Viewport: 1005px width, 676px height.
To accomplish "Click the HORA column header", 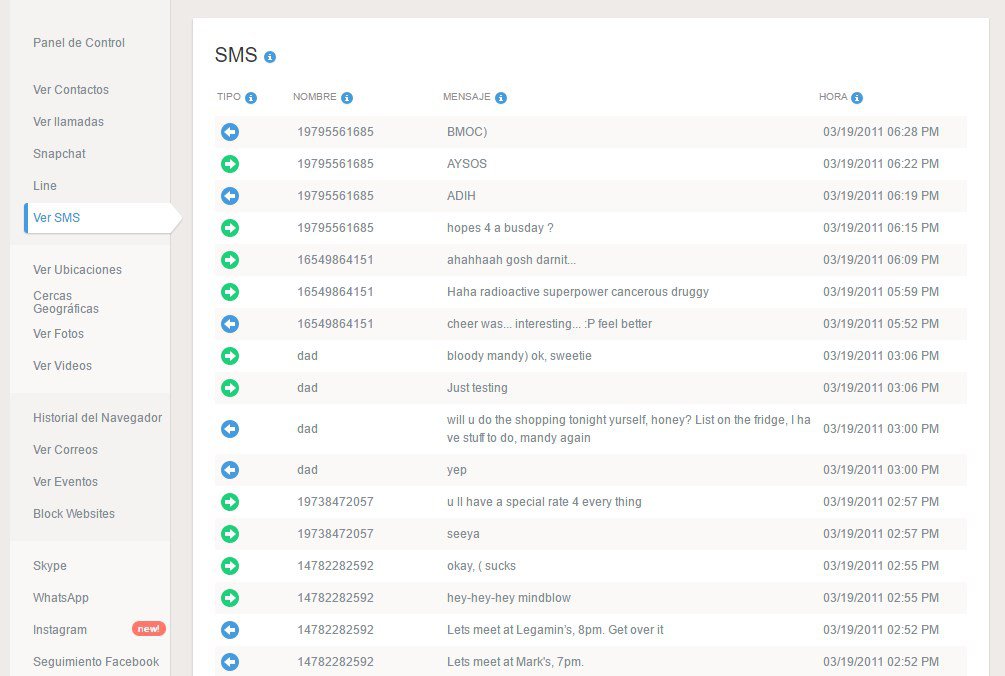I will click(x=833, y=97).
